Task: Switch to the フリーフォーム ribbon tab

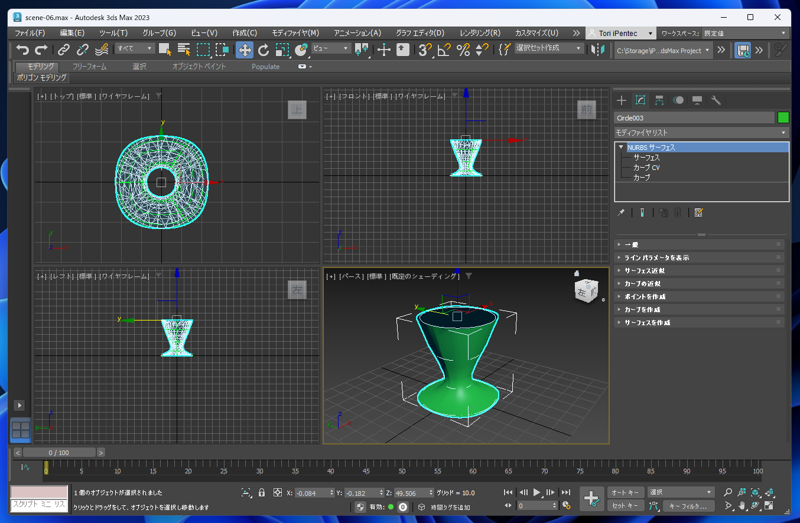Action: [x=89, y=66]
